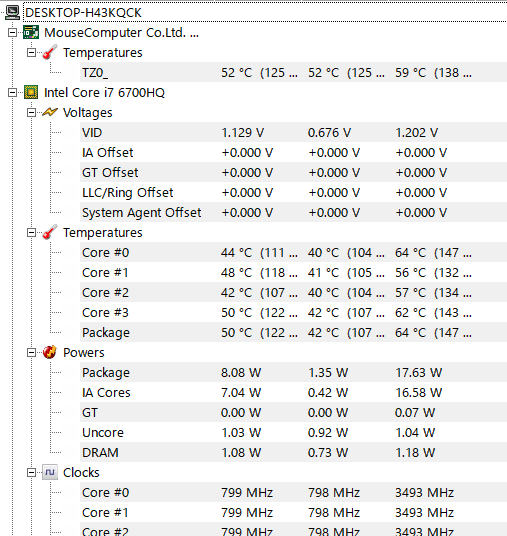Select the Powers label
This screenshot has width=507, height=536.
point(84,352)
